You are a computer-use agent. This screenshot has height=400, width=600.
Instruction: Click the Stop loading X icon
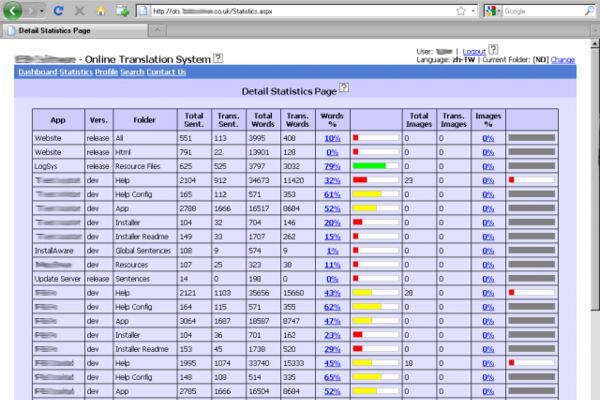80,11
